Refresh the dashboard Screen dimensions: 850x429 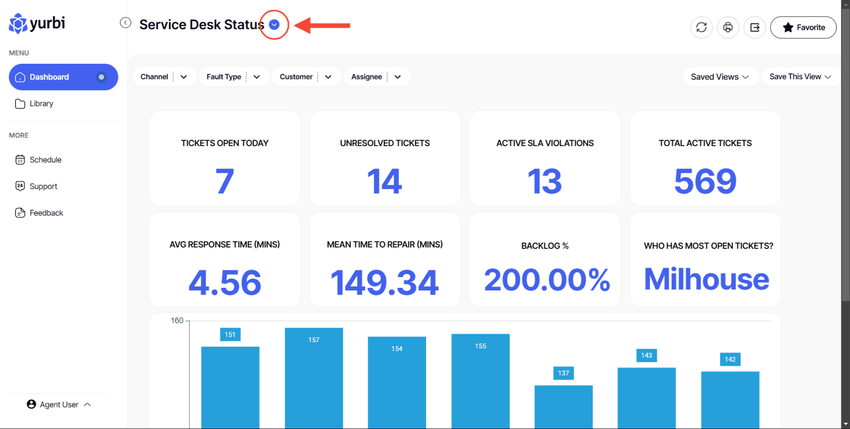(x=701, y=27)
